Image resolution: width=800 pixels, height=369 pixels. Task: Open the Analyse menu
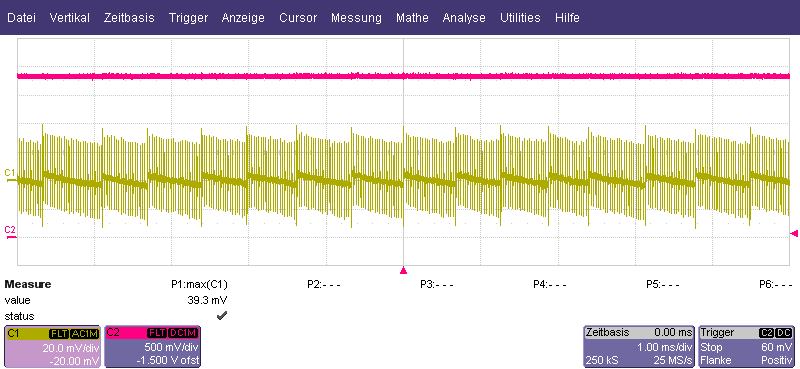464,18
